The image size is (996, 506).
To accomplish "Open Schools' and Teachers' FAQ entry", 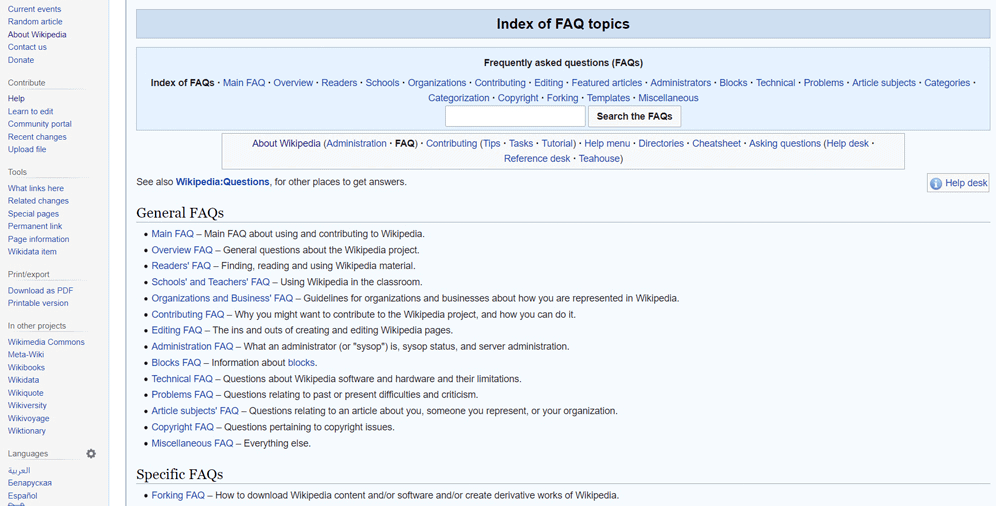I will pos(210,282).
